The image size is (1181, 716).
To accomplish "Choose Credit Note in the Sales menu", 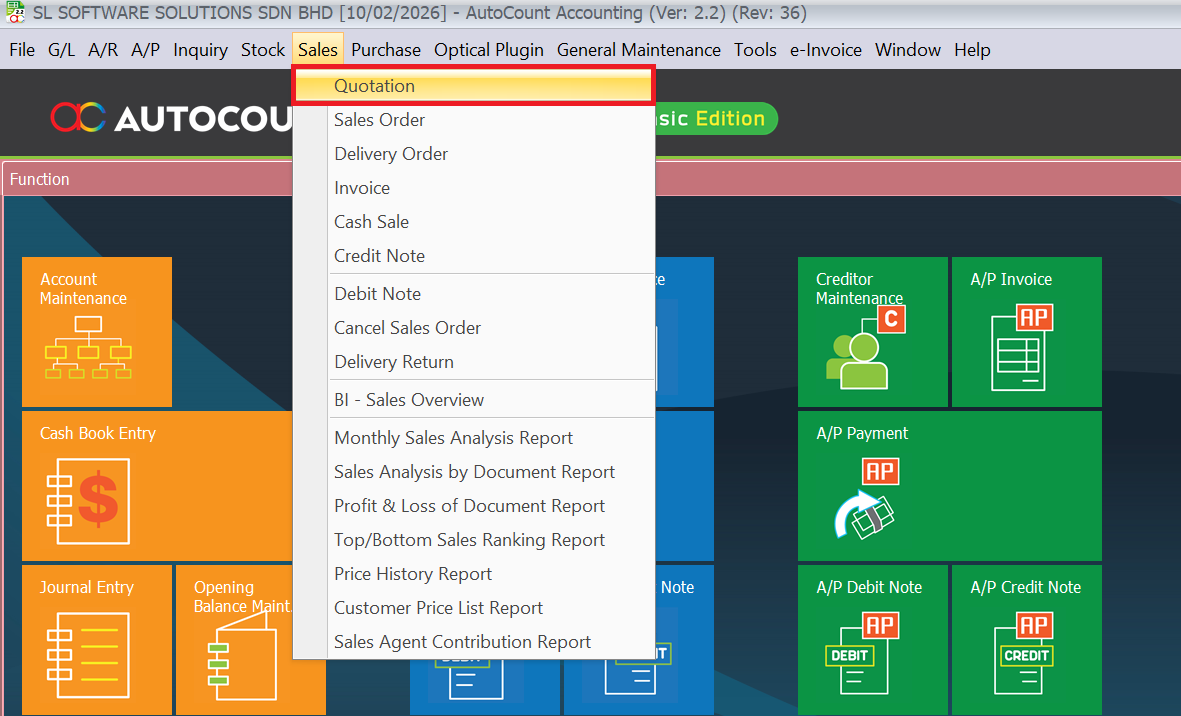I will coord(379,256).
